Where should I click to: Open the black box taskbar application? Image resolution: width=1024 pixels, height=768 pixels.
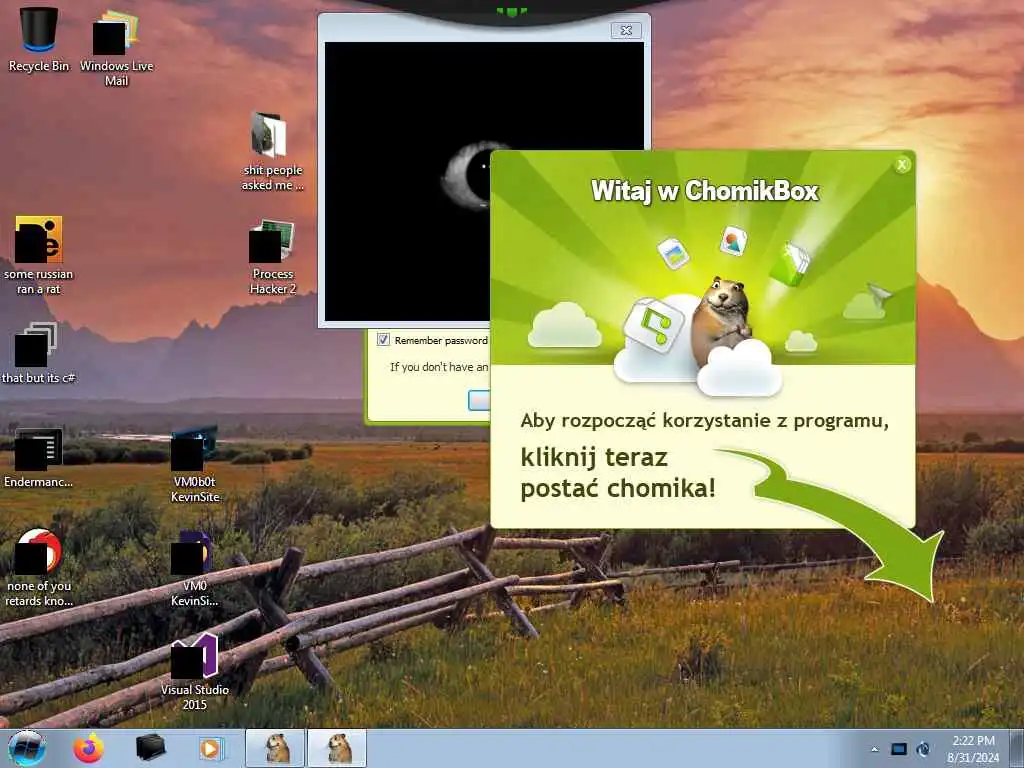(x=150, y=748)
